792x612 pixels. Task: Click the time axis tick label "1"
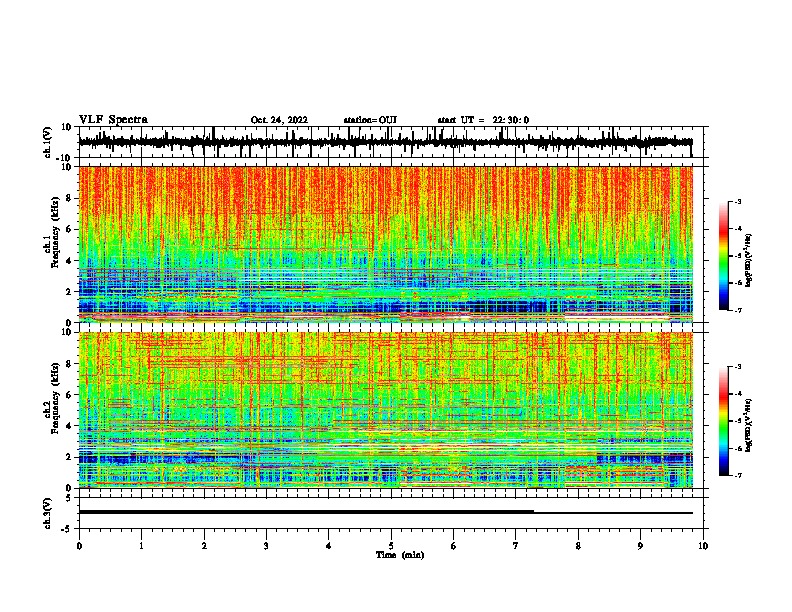(x=141, y=546)
